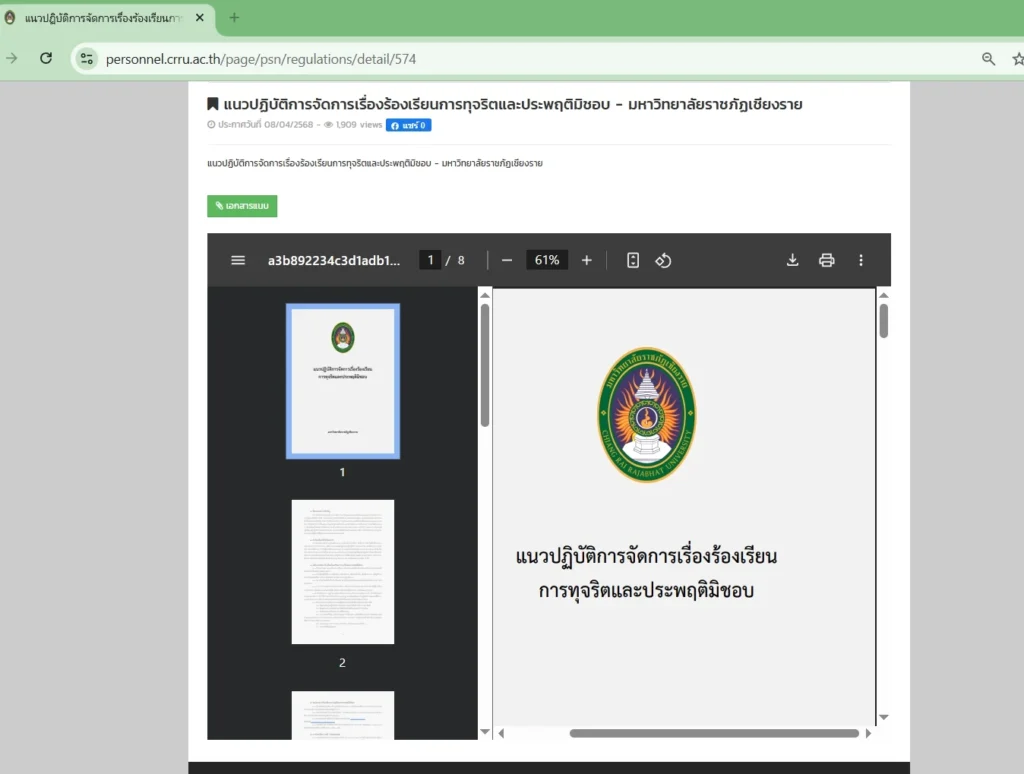
Task: Zoom in with the plus icon
Action: (x=586, y=261)
